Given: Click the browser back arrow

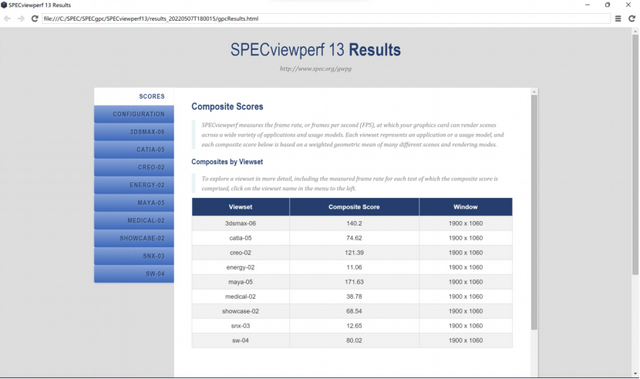Looking at the screenshot, I should coord(7,18).
